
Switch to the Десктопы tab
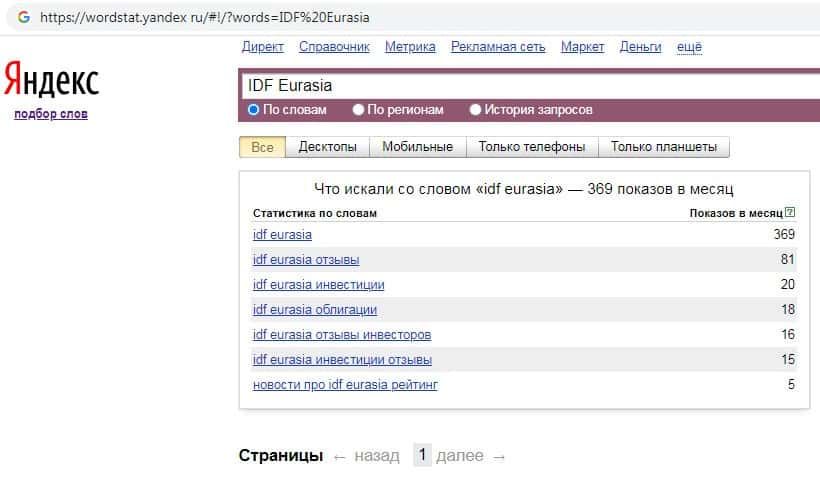327,147
